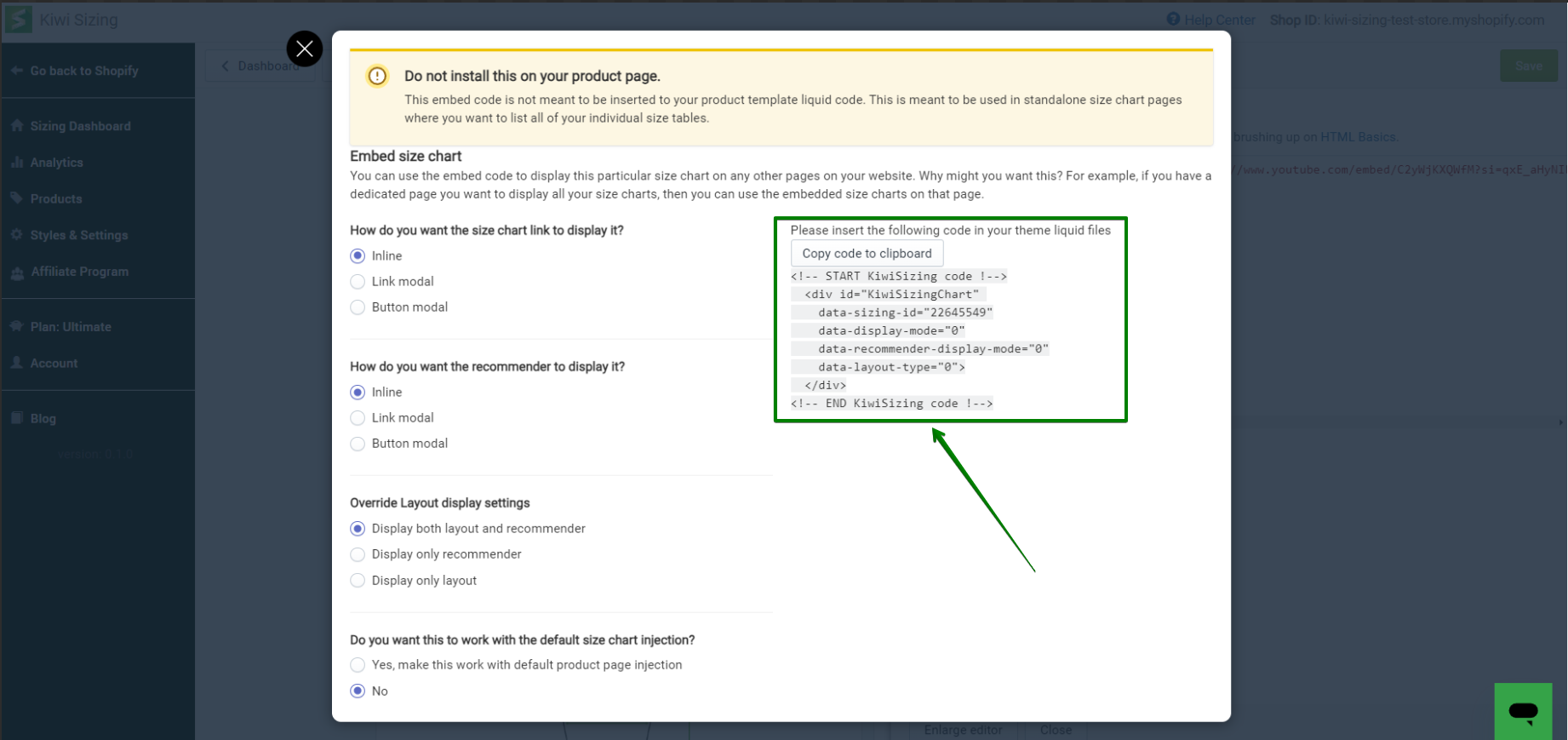Open Affiliate Program in sidebar
1568x740 pixels.
pyautogui.click(x=80, y=272)
